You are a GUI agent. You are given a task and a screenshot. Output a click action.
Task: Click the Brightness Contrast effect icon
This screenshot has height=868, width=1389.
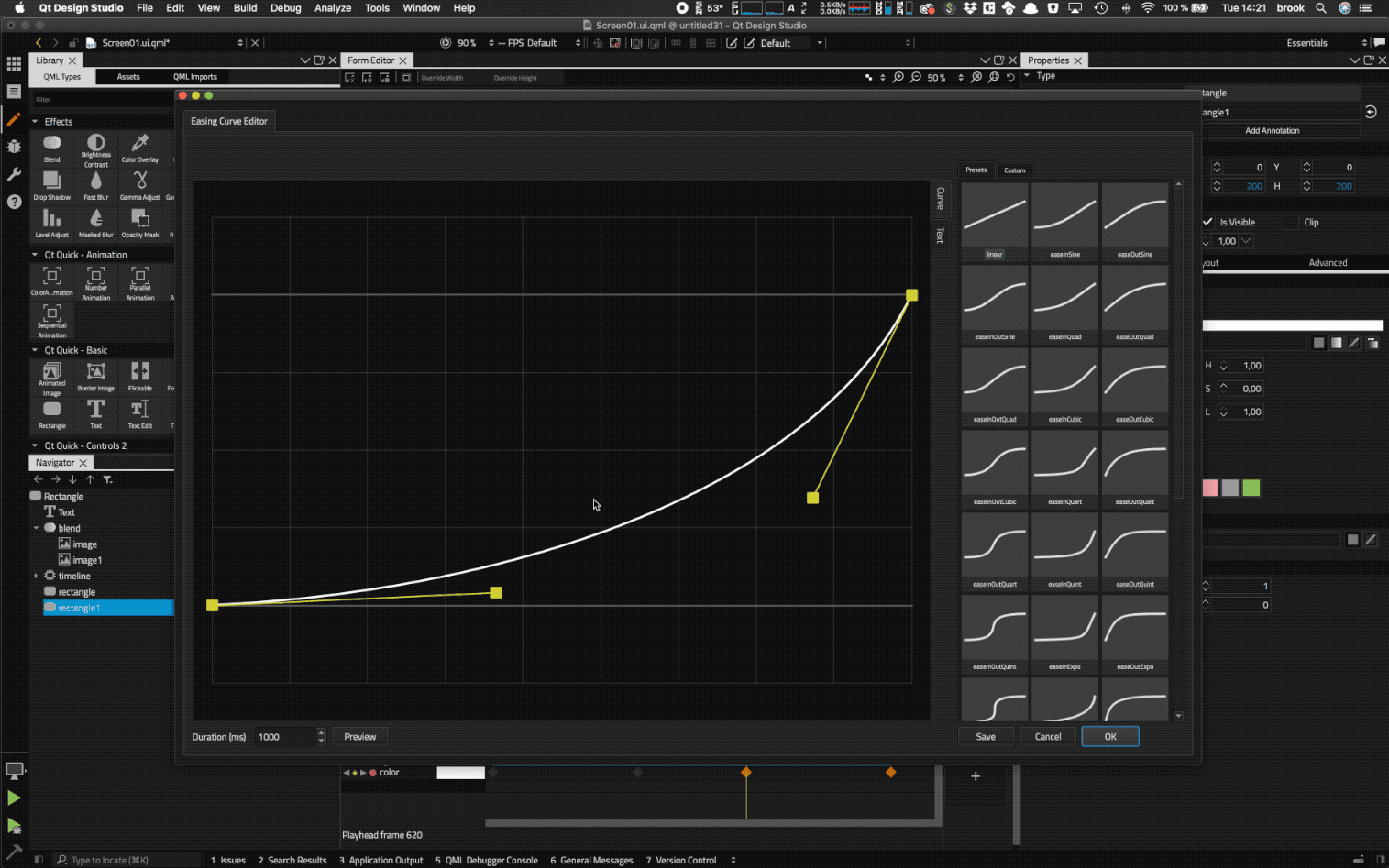(x=95, y=147)
